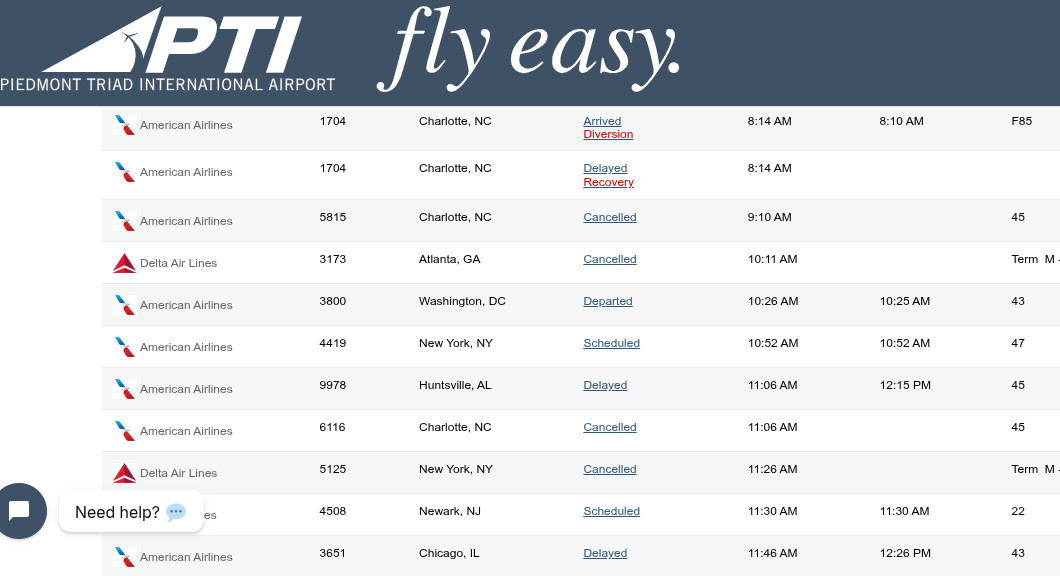Screen dimensions: 1060x576
Task: Open Scheduled status for flight 4419
Action: (x=611, y=343)
